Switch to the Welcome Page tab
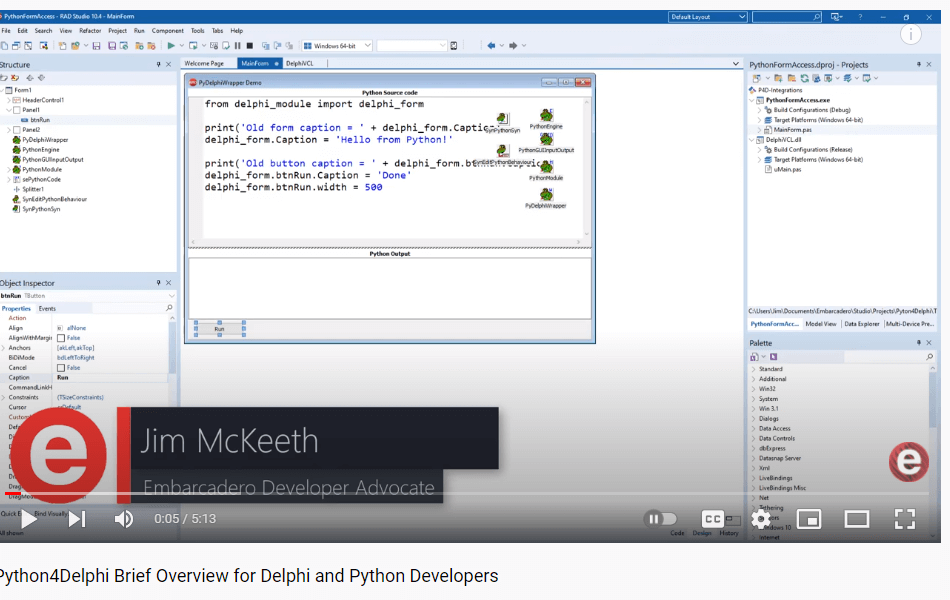Image resolution: width=950 pixels, height=600 pixels. tap(204, 63)
